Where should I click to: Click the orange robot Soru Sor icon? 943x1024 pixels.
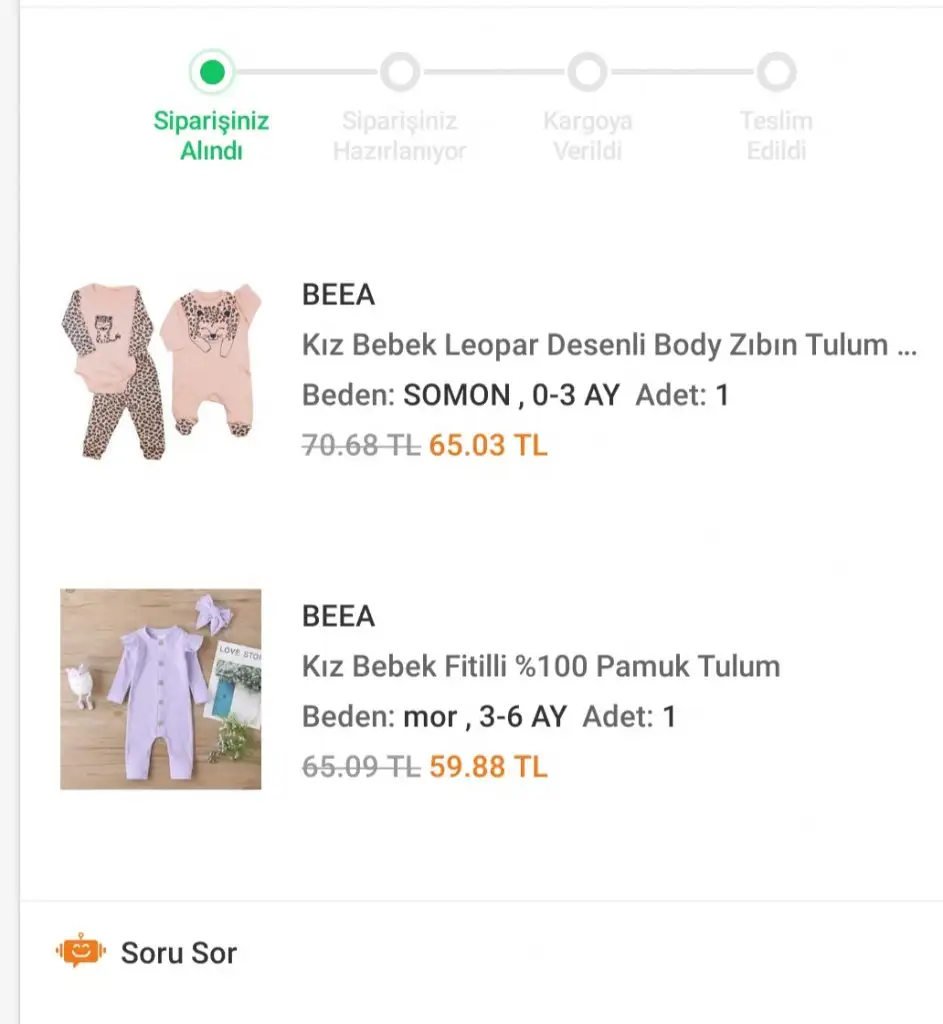[x=81, y=951]
